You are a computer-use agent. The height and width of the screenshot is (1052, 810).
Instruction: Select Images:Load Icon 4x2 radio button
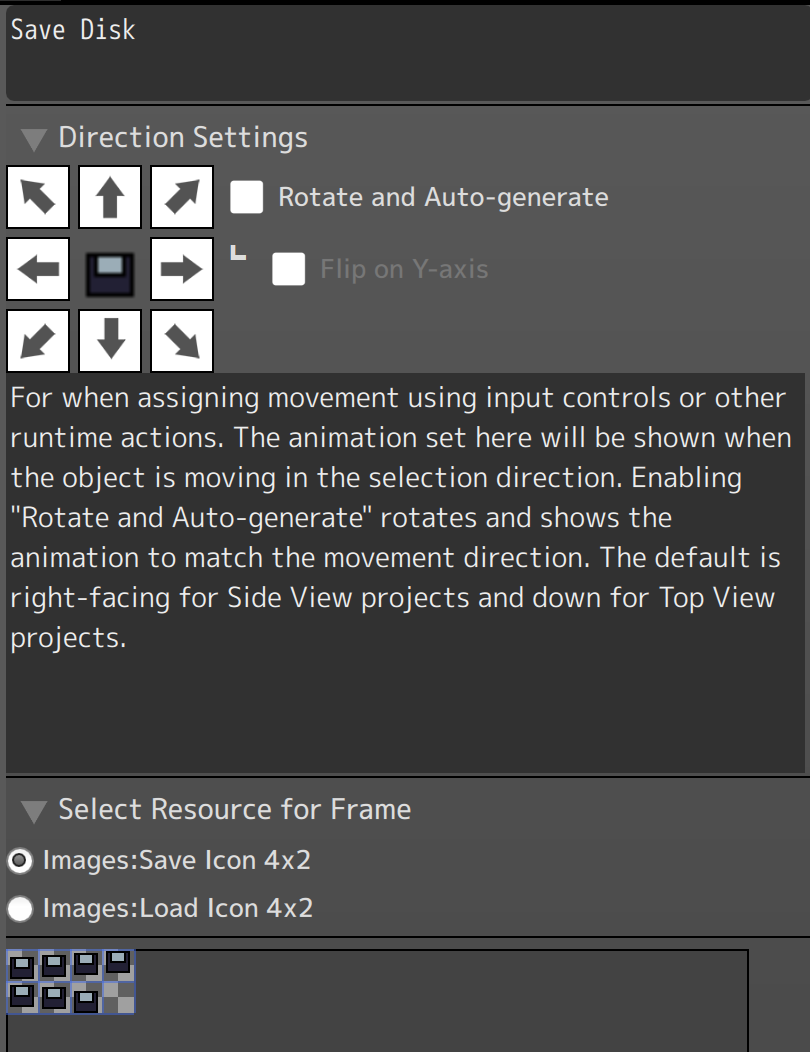click(20, 908)
